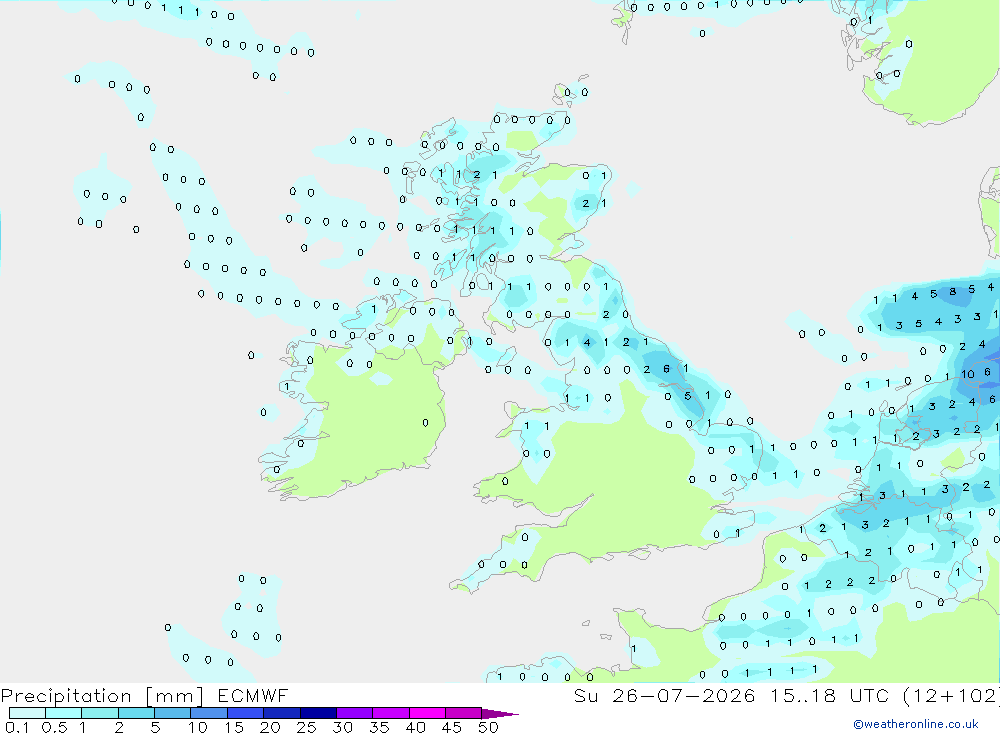Click the '[mm]' unit label

click(x=174, y=695)
